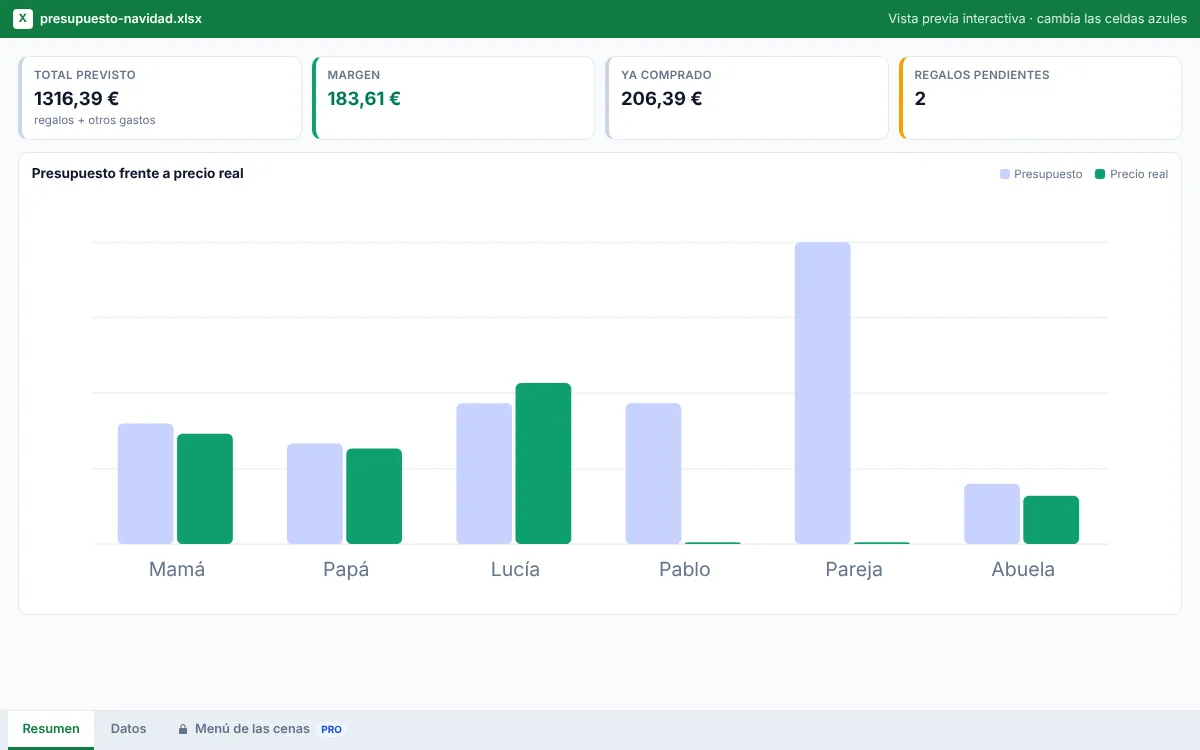Screen dimensions: 1200x750
Task: Click the green Excel file icon
Action: (23, 18)
